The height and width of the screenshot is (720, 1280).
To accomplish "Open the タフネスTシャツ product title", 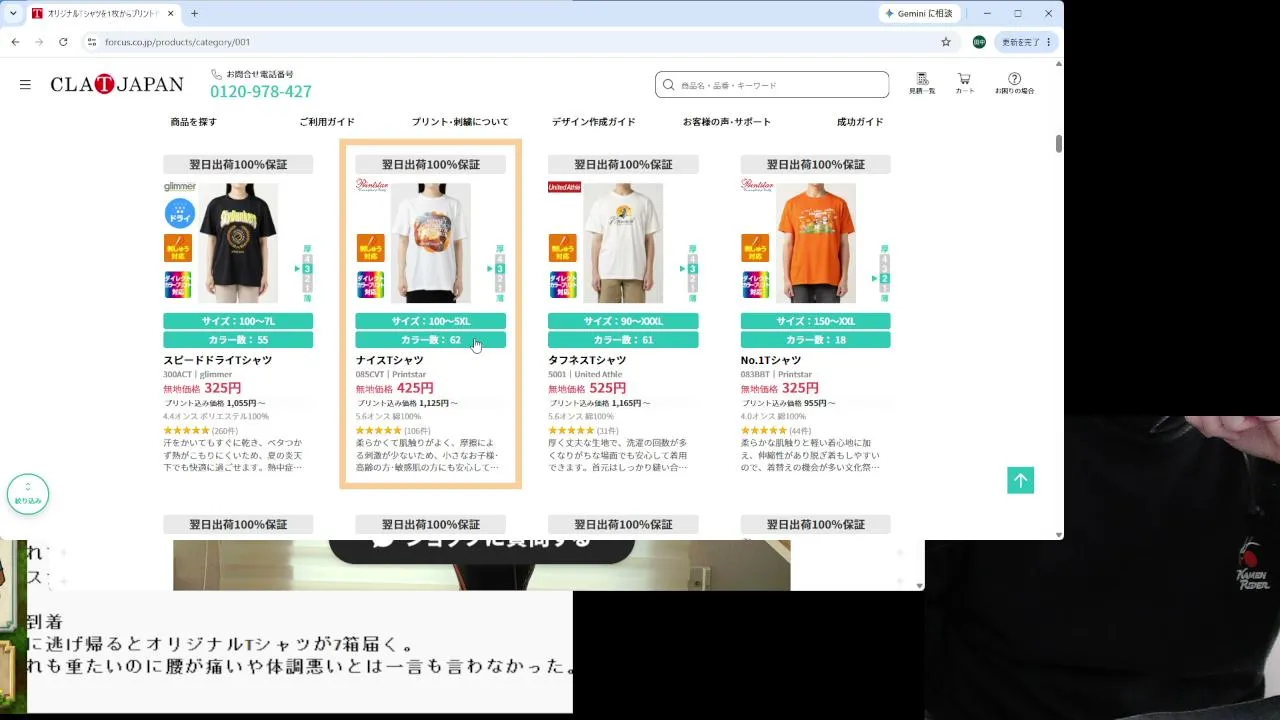I will click(x=587, y=360).
